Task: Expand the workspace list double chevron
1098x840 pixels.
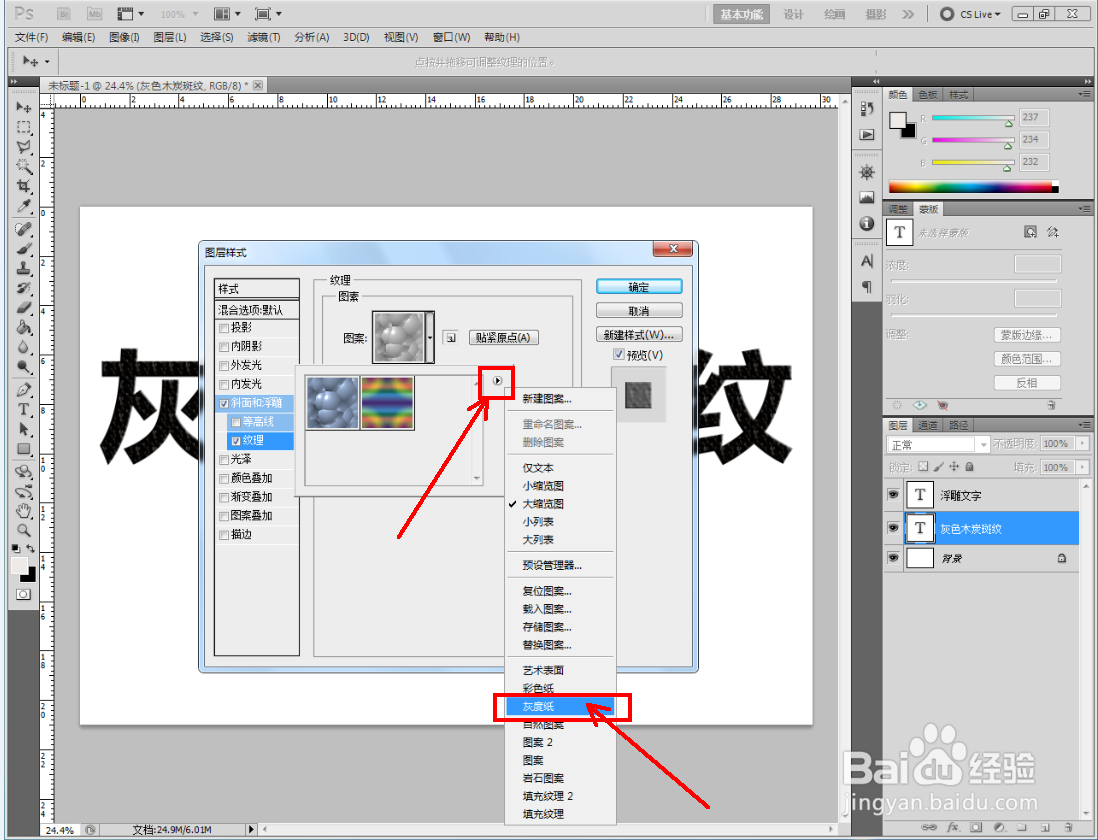Action: 908,14
